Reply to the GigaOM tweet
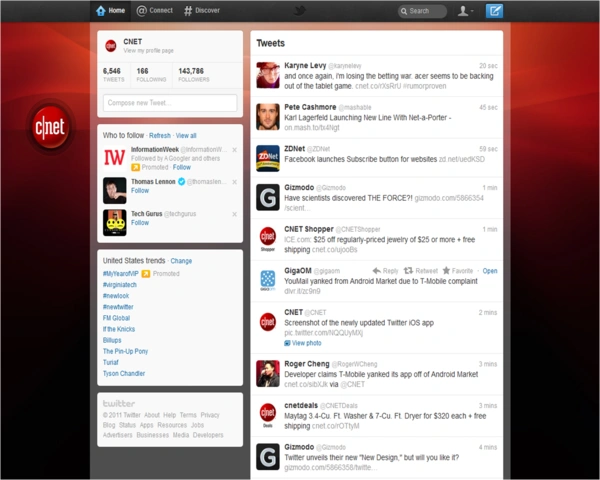 point(385,271)
